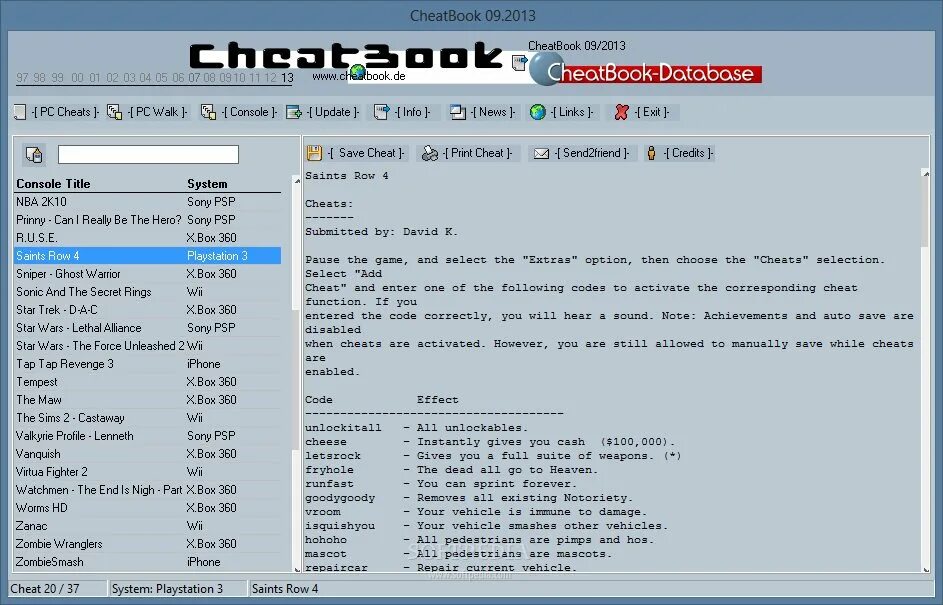943x605 pixels.
Task: Click scroll down arrow of game list
Action: point(296,569)
